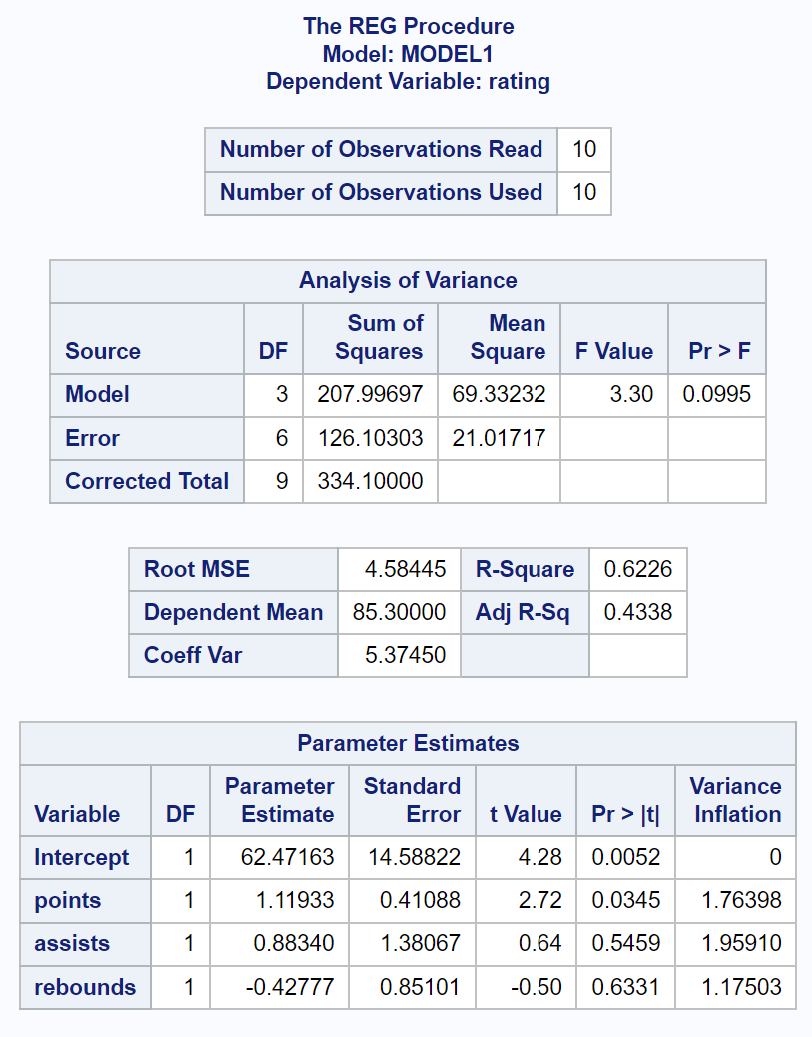Screen dimensions: 812x1037
Task: Click the 'Parameter Estimate' column header
Action: (280, 800)
